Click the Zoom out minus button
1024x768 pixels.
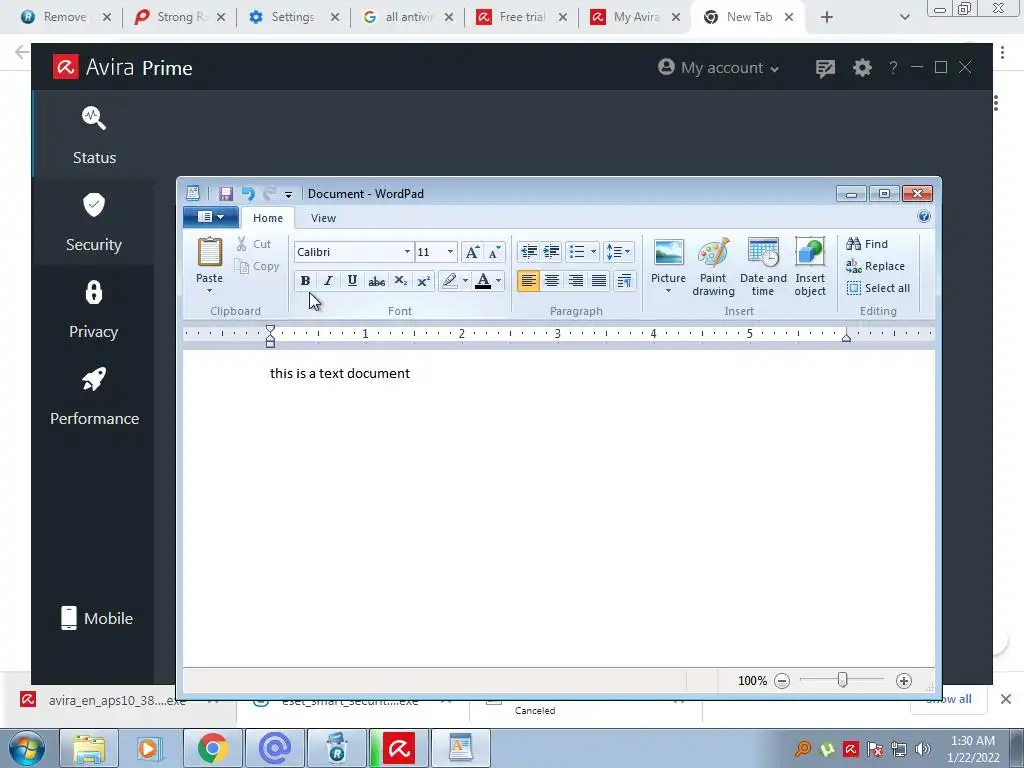click(x=782, y=681)
